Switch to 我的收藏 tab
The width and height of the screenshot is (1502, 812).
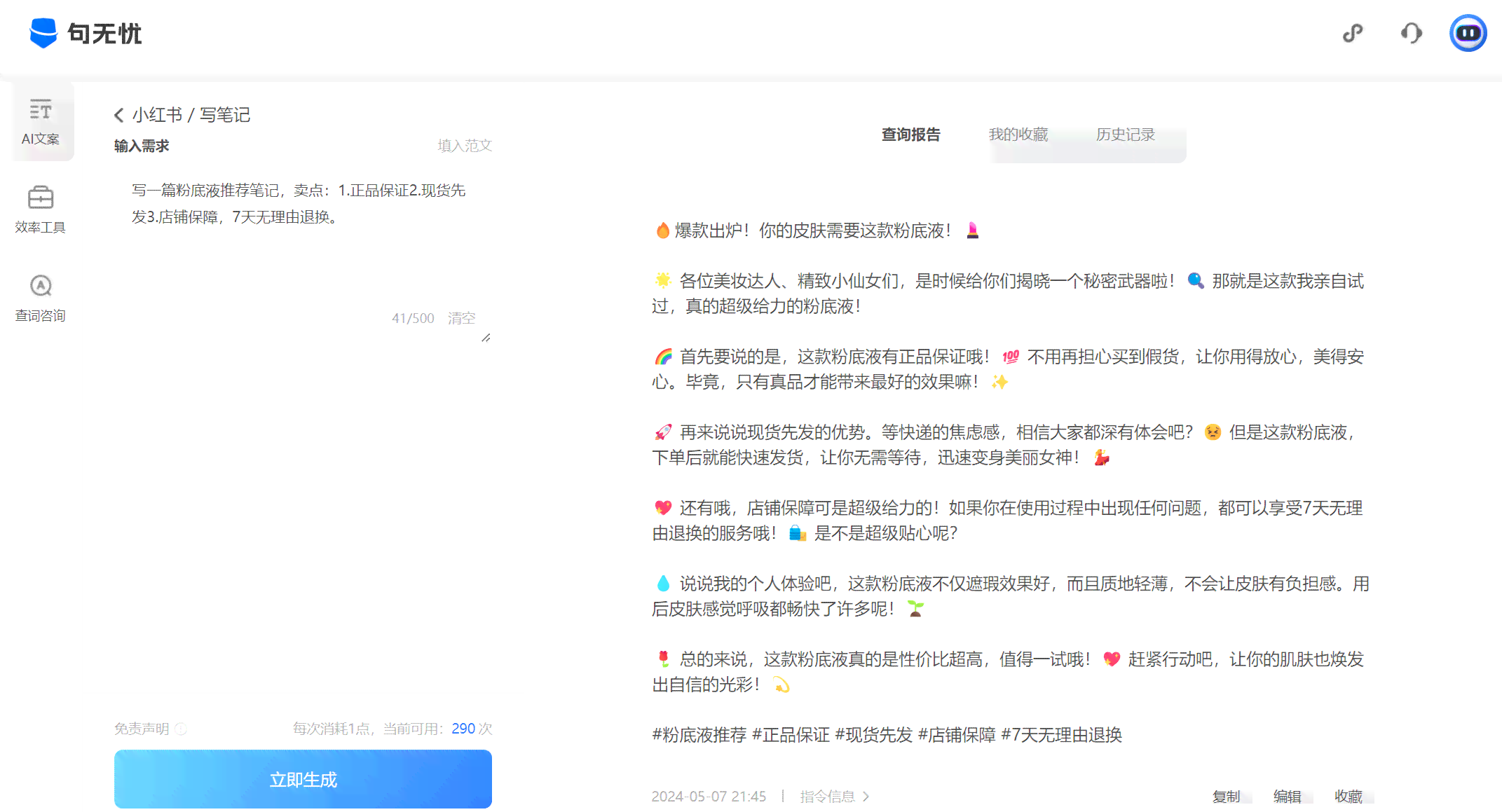coord(1018,135)
